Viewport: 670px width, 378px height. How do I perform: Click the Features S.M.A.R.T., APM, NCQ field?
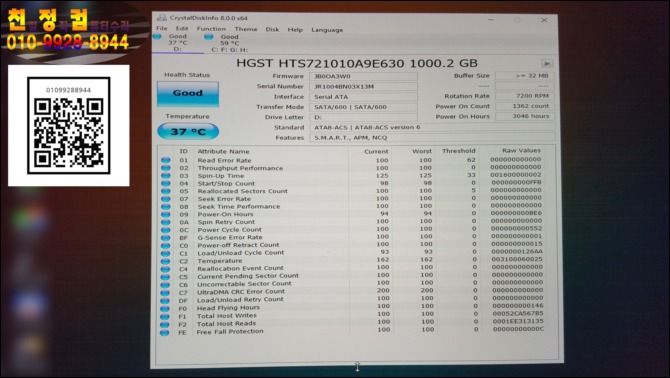432,138
